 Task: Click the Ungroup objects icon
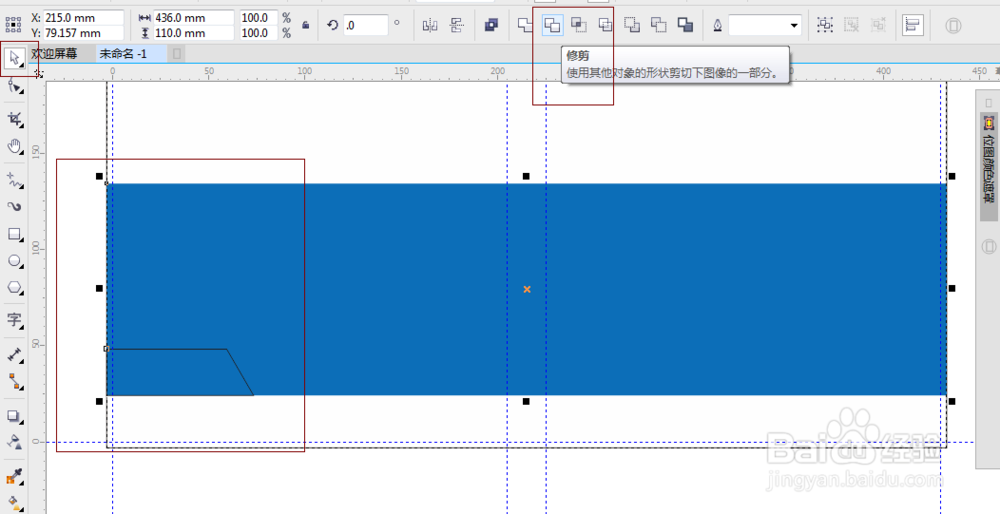[x=852, y=25]
